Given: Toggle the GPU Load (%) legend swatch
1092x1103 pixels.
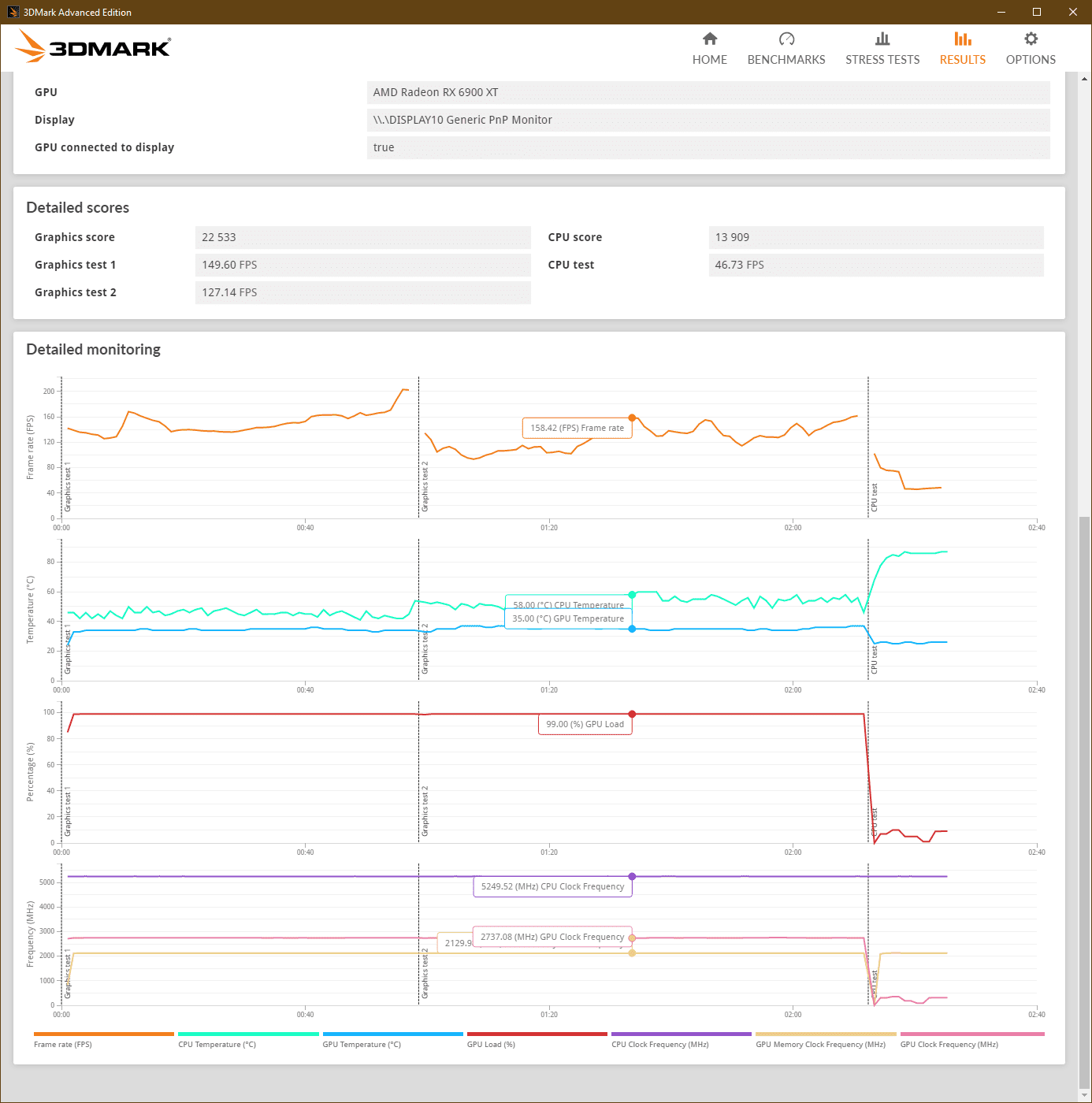Looking at the screenshot, I should 537,1034.
